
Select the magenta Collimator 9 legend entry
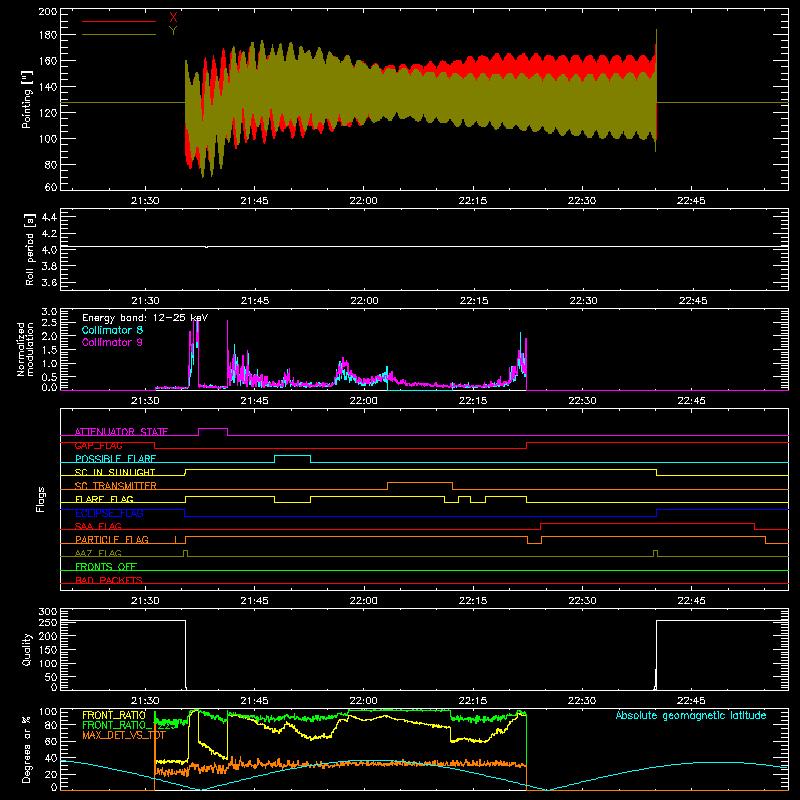[x=112, y=342]
